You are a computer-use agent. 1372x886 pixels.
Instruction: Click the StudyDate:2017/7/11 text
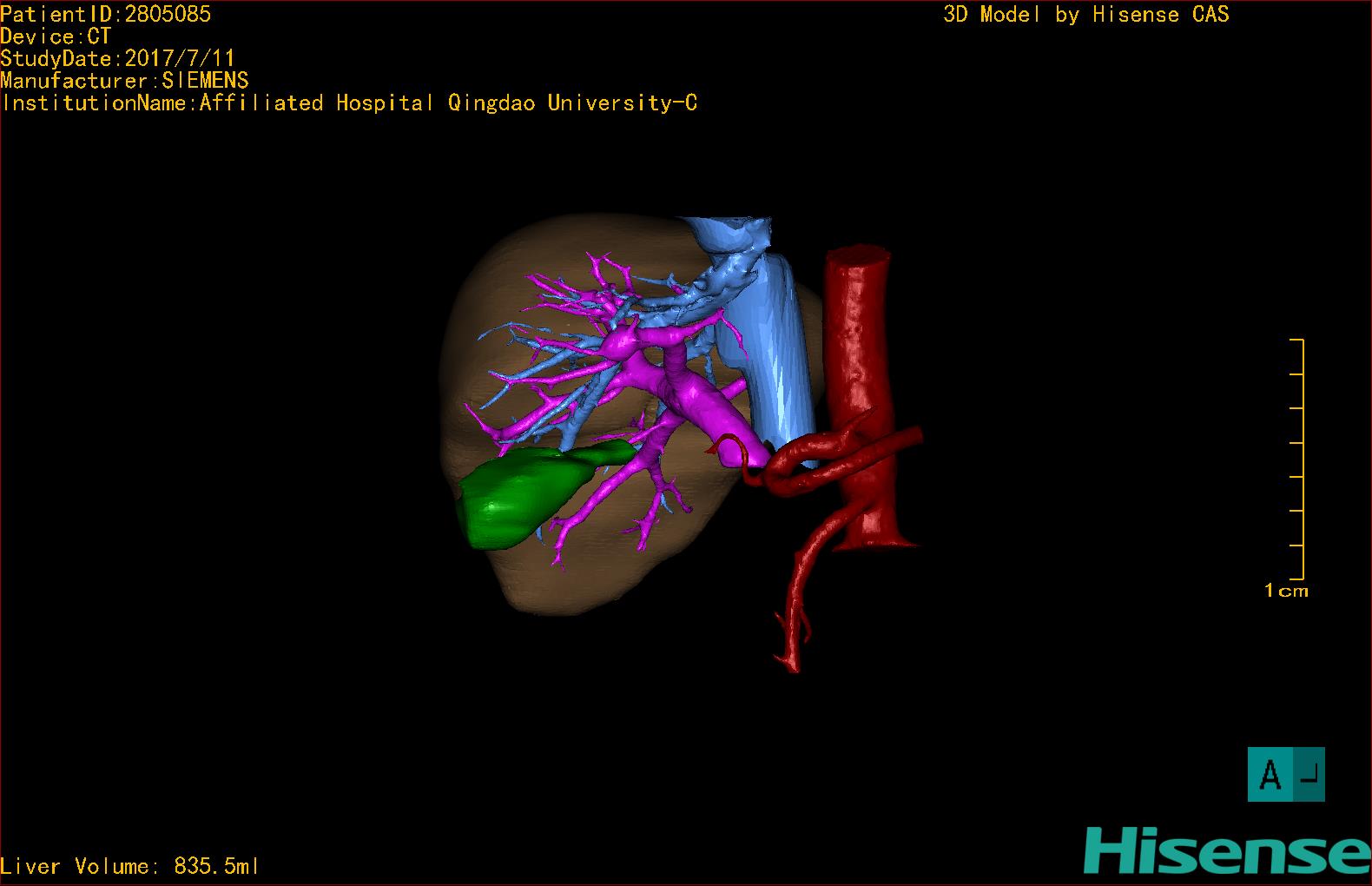tap(117, 58)
